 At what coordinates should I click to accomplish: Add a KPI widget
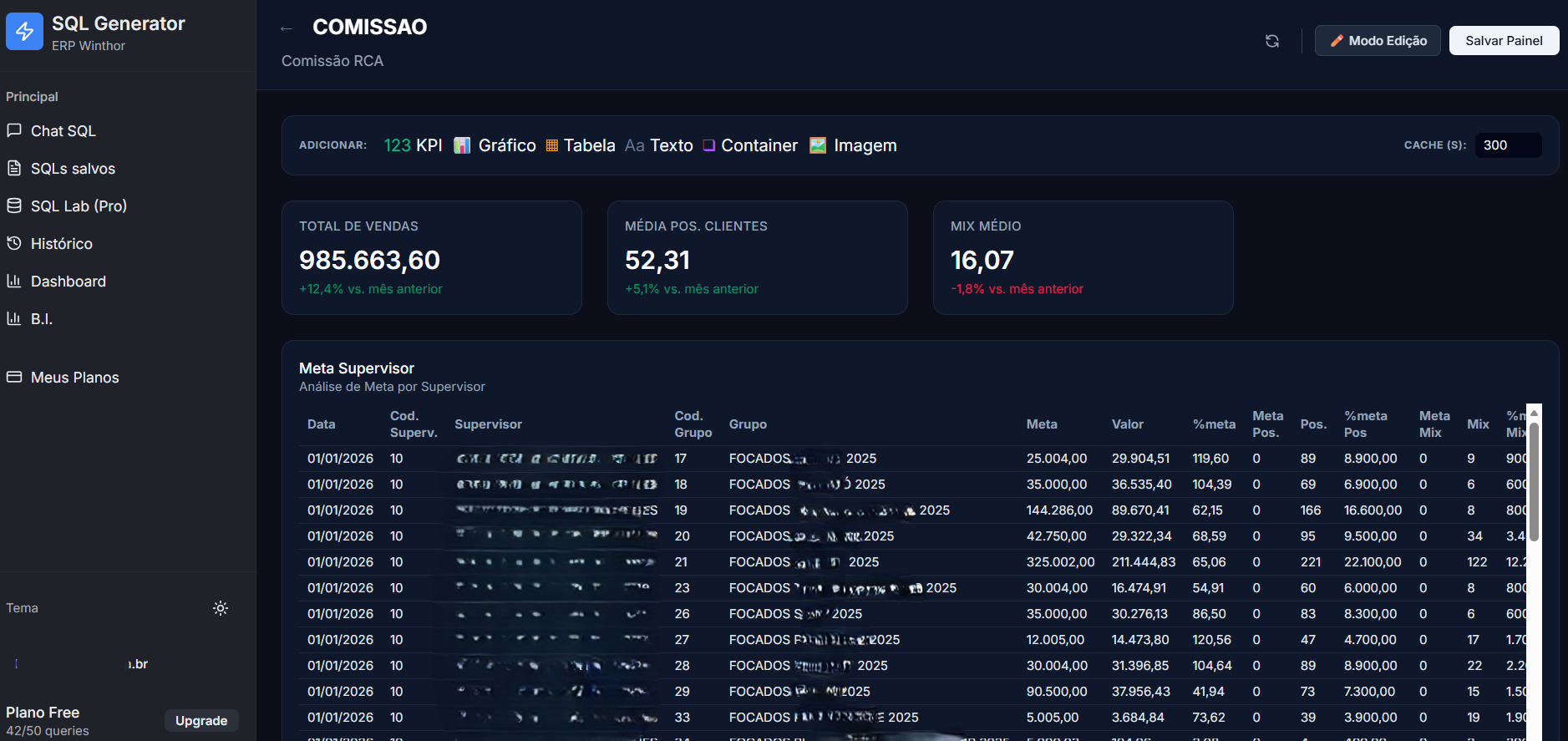tap(414, 145)
